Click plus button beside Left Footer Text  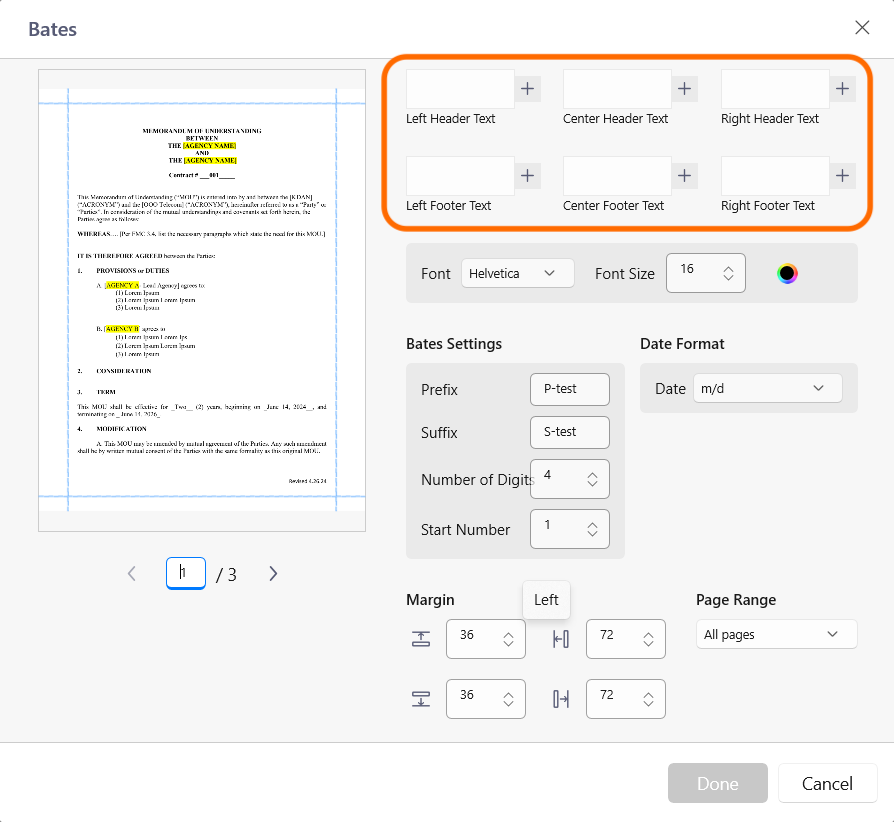[x=528, y=176]
